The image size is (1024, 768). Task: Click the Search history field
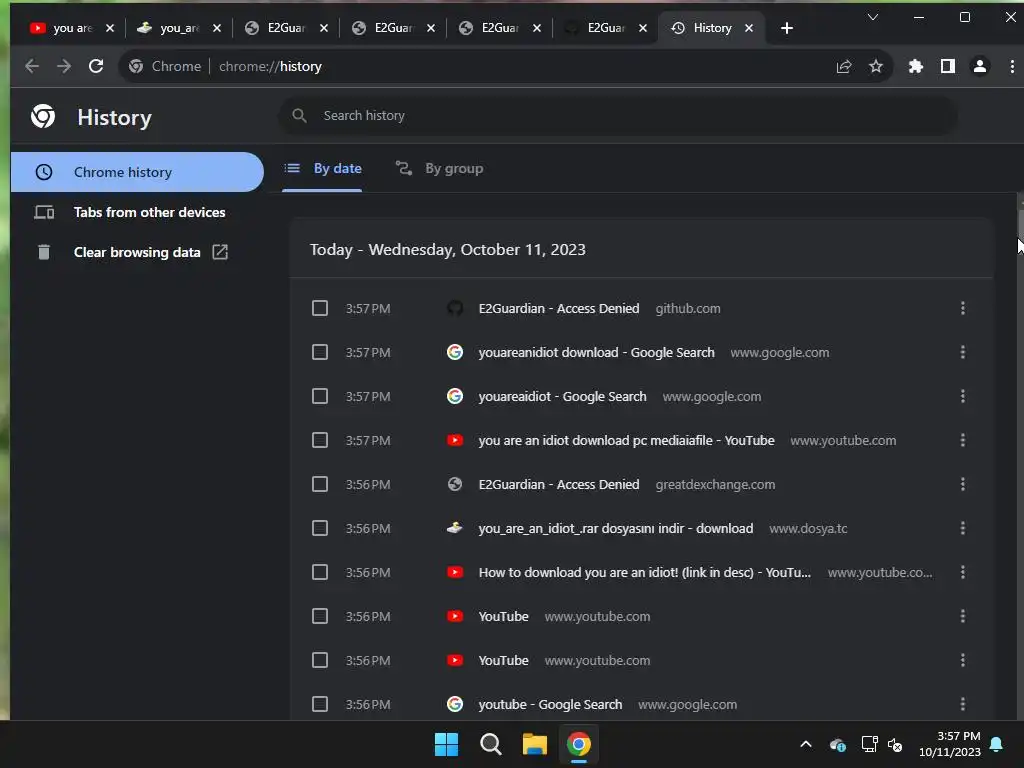(x=618, y=116)
